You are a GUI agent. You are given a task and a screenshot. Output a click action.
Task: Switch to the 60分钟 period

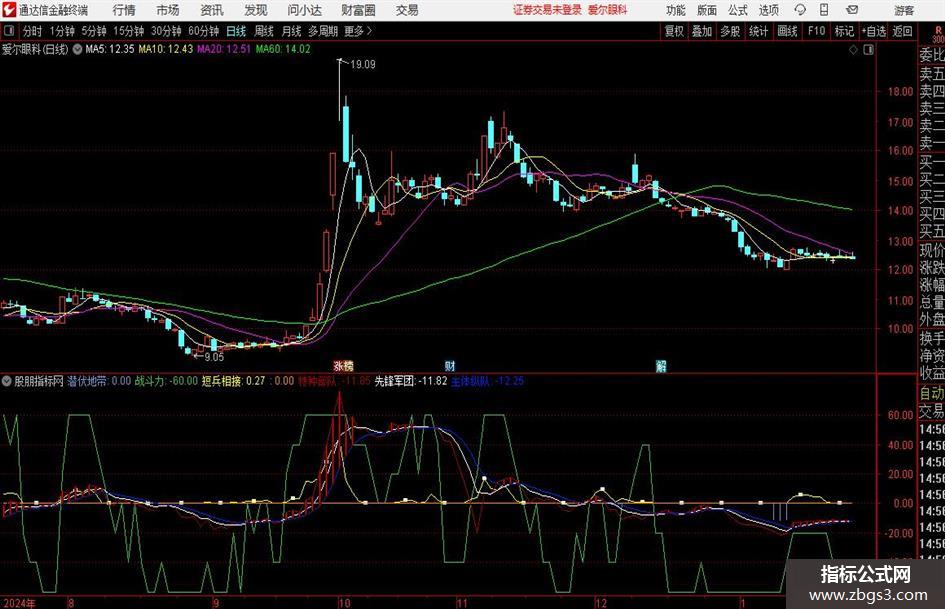click(203, 31)
